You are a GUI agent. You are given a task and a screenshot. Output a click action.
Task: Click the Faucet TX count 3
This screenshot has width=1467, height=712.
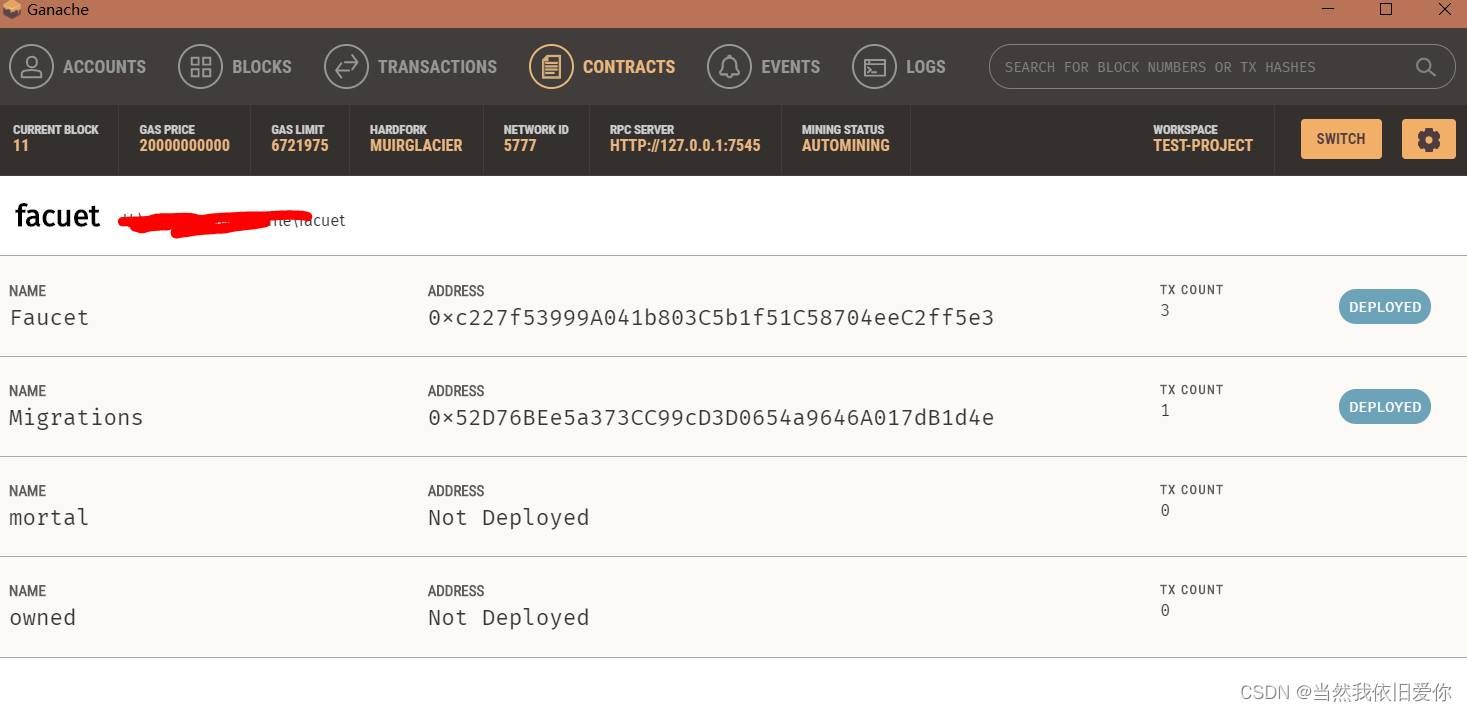pos(1165,311)
